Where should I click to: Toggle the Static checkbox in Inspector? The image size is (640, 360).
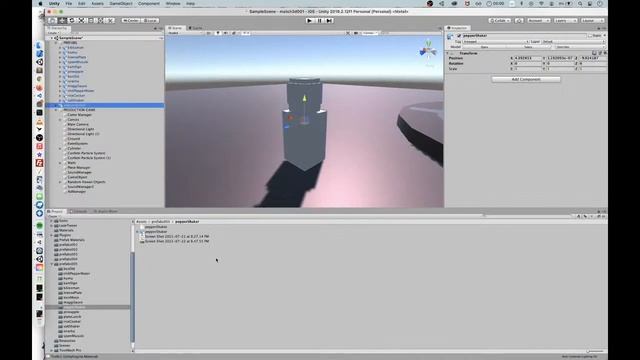click(590, 36)
